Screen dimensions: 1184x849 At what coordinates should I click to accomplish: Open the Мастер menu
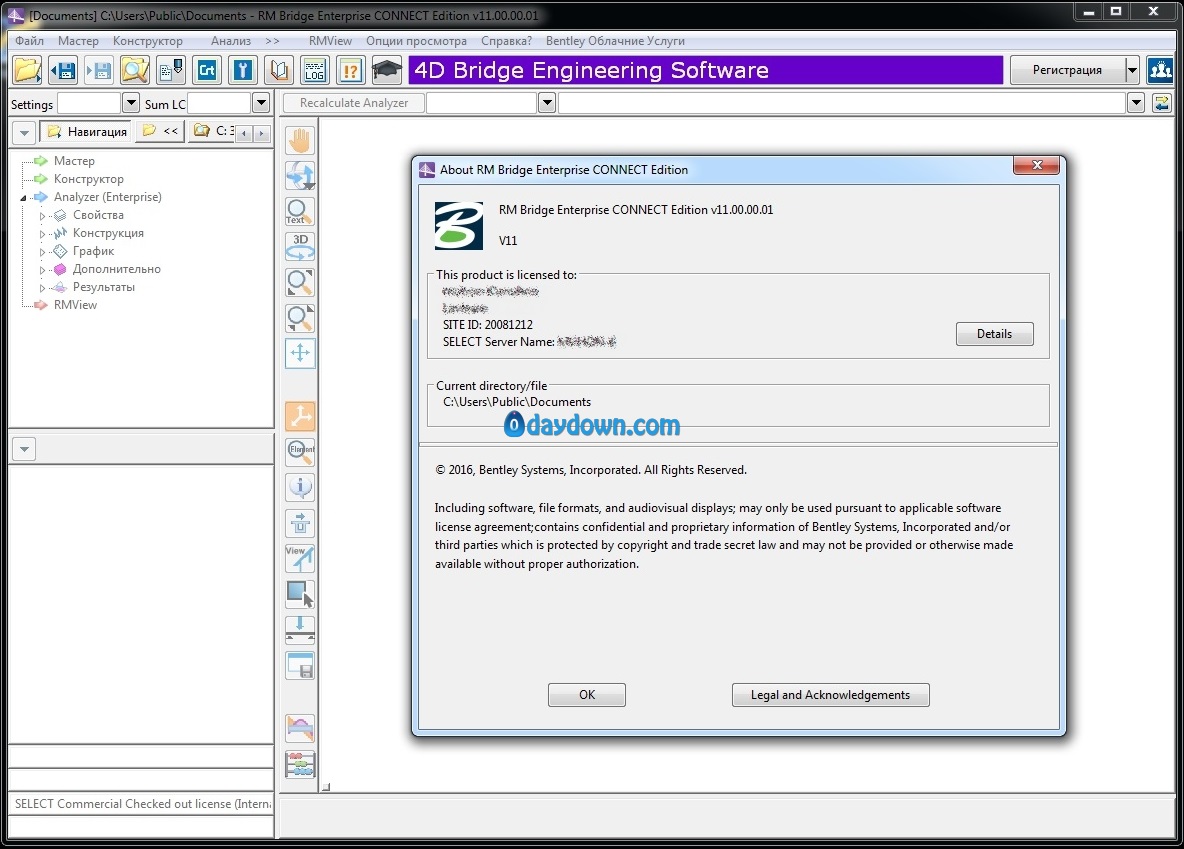click(x=79, y=41)
